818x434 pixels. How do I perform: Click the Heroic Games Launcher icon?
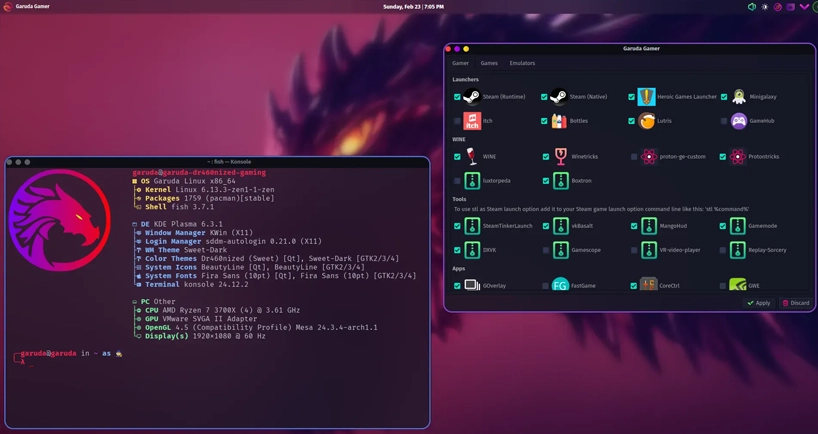[647, 97]
